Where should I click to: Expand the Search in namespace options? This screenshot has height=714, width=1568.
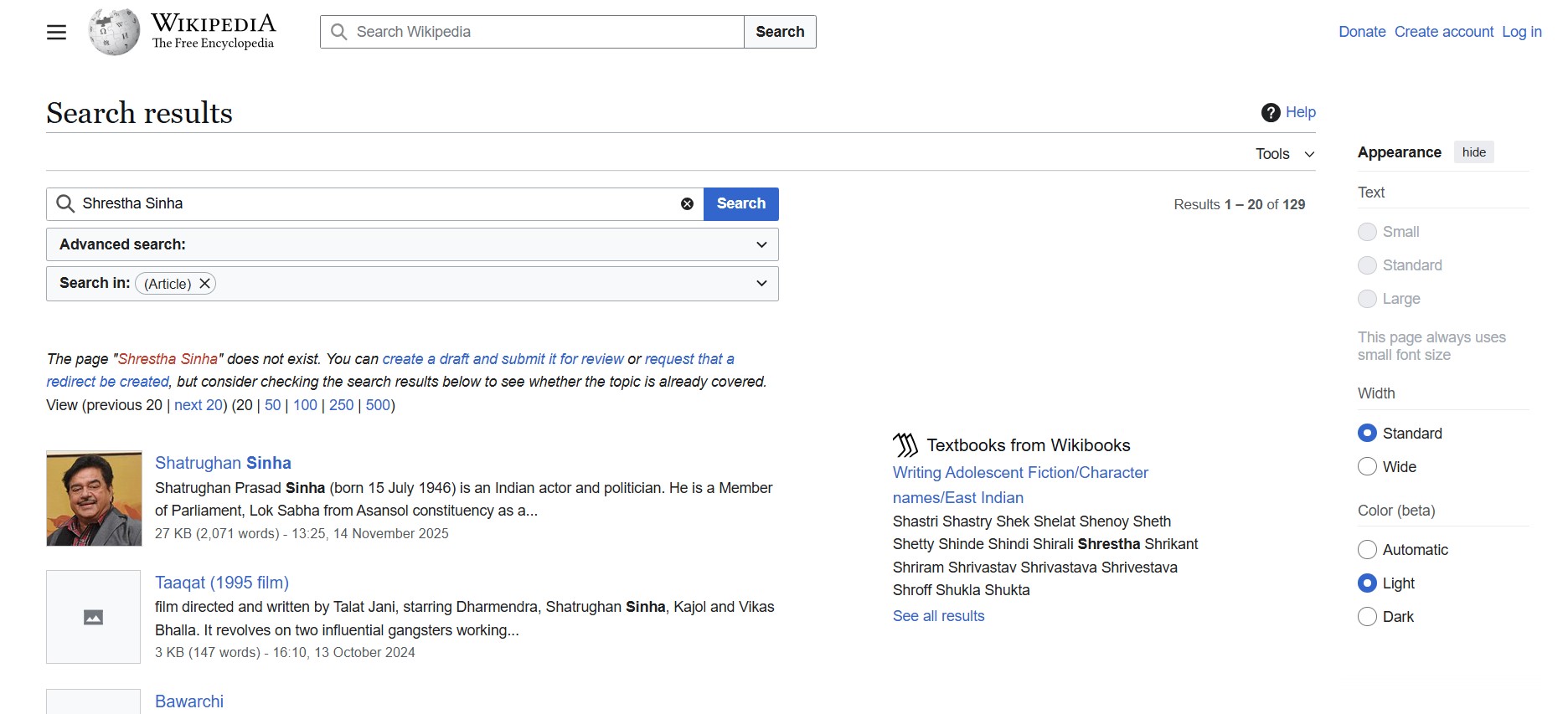pyautogui.click(x=761, y=284)
